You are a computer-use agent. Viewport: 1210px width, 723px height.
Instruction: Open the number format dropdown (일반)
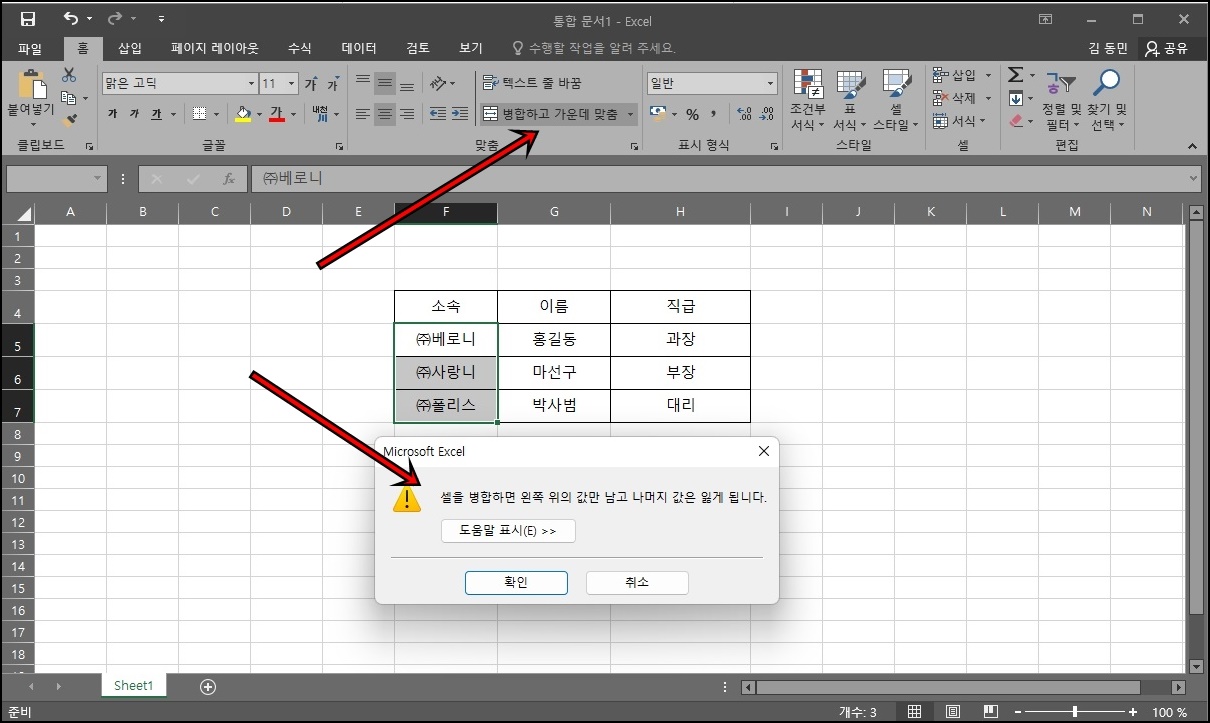(x=770, y=83)
